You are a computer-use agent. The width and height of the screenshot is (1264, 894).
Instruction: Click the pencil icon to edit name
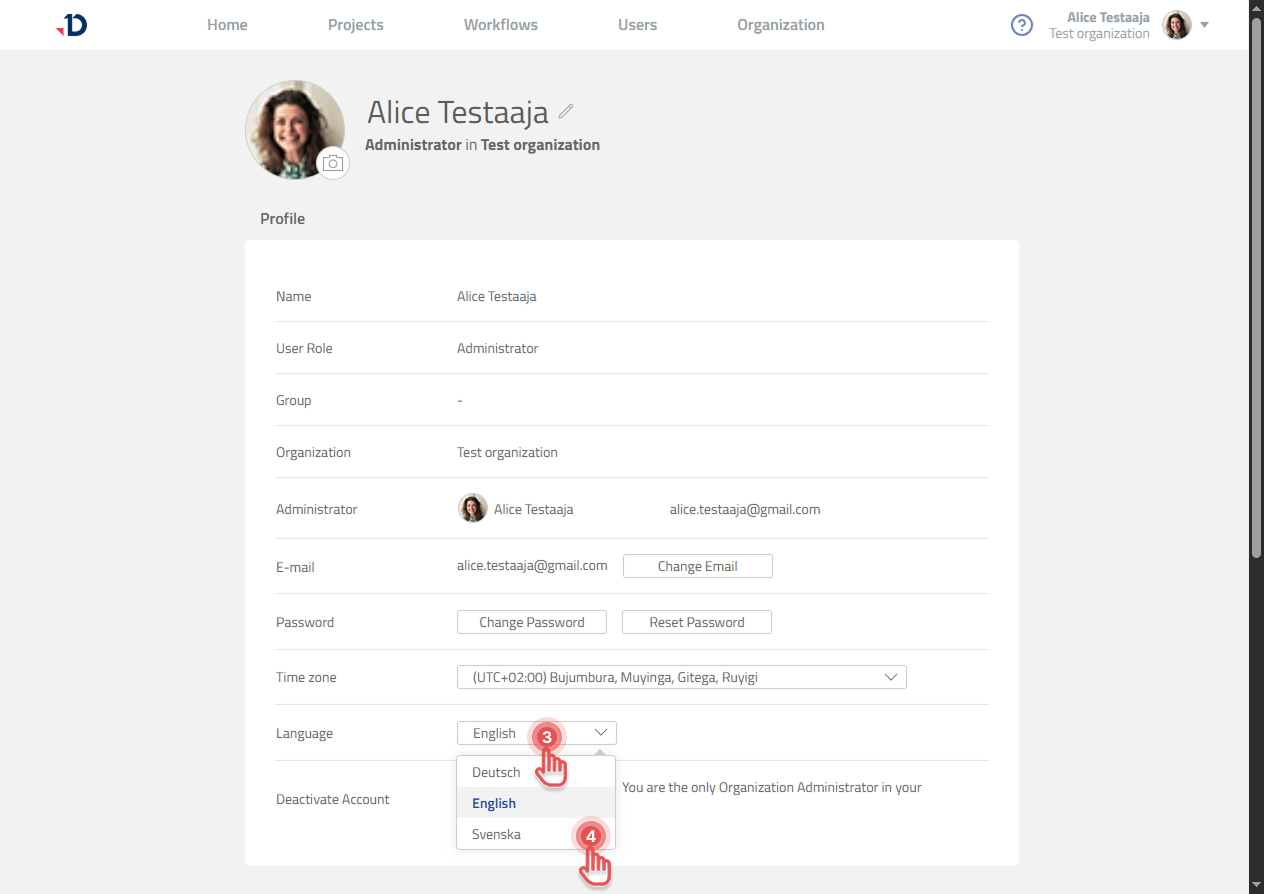(x=566, y=111)
